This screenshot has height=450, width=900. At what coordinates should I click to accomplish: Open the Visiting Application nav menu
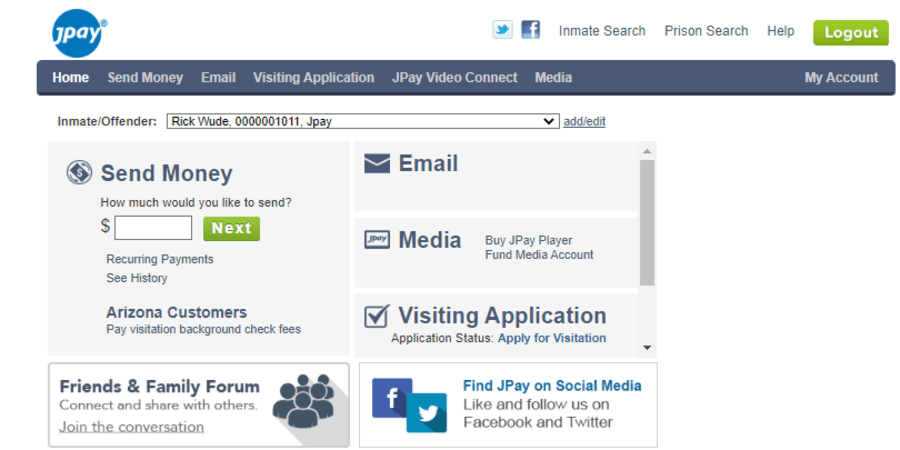coord(313,78)
